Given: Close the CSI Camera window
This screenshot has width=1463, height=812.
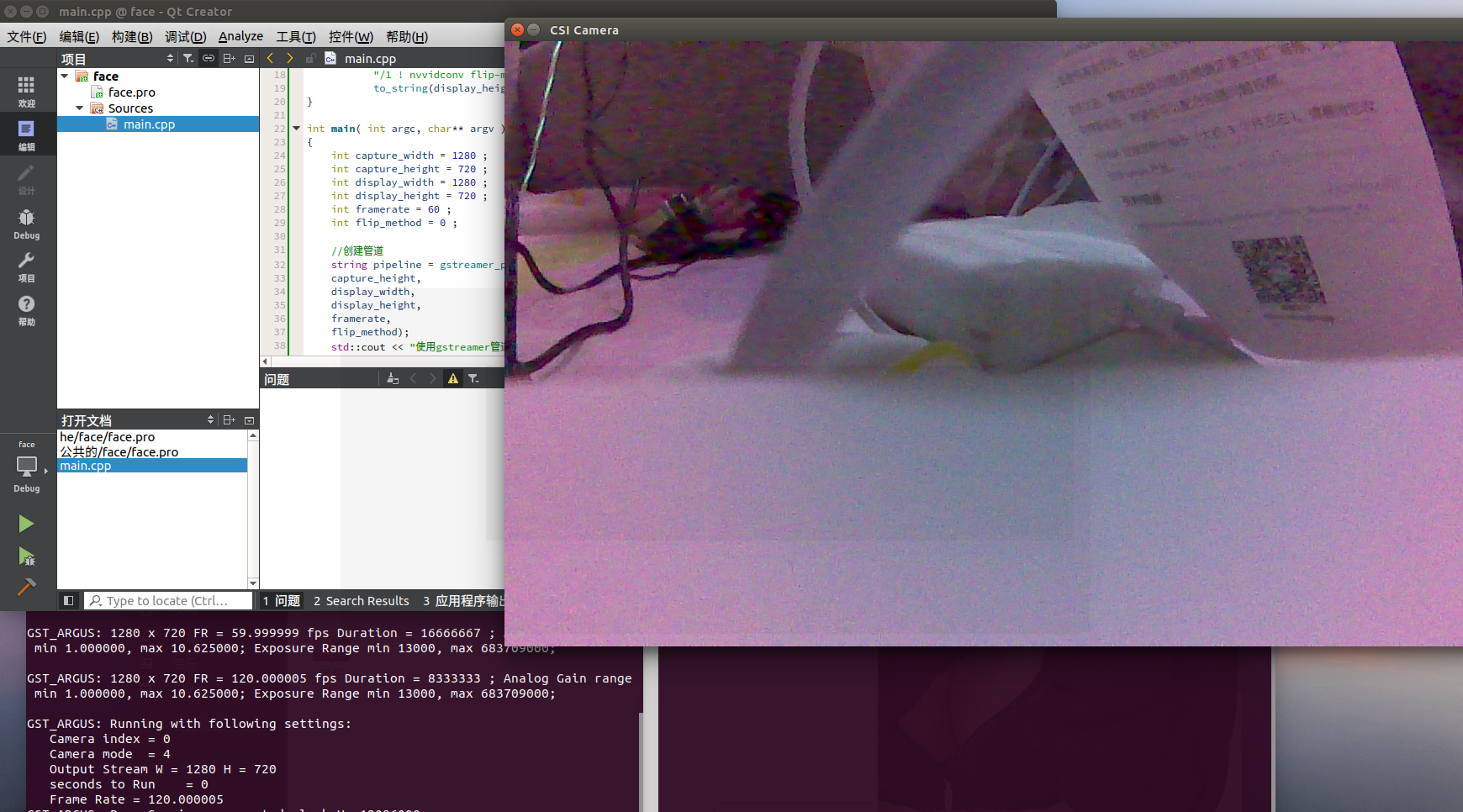Looking at the screenshot, I should click(x=517, y=29).
